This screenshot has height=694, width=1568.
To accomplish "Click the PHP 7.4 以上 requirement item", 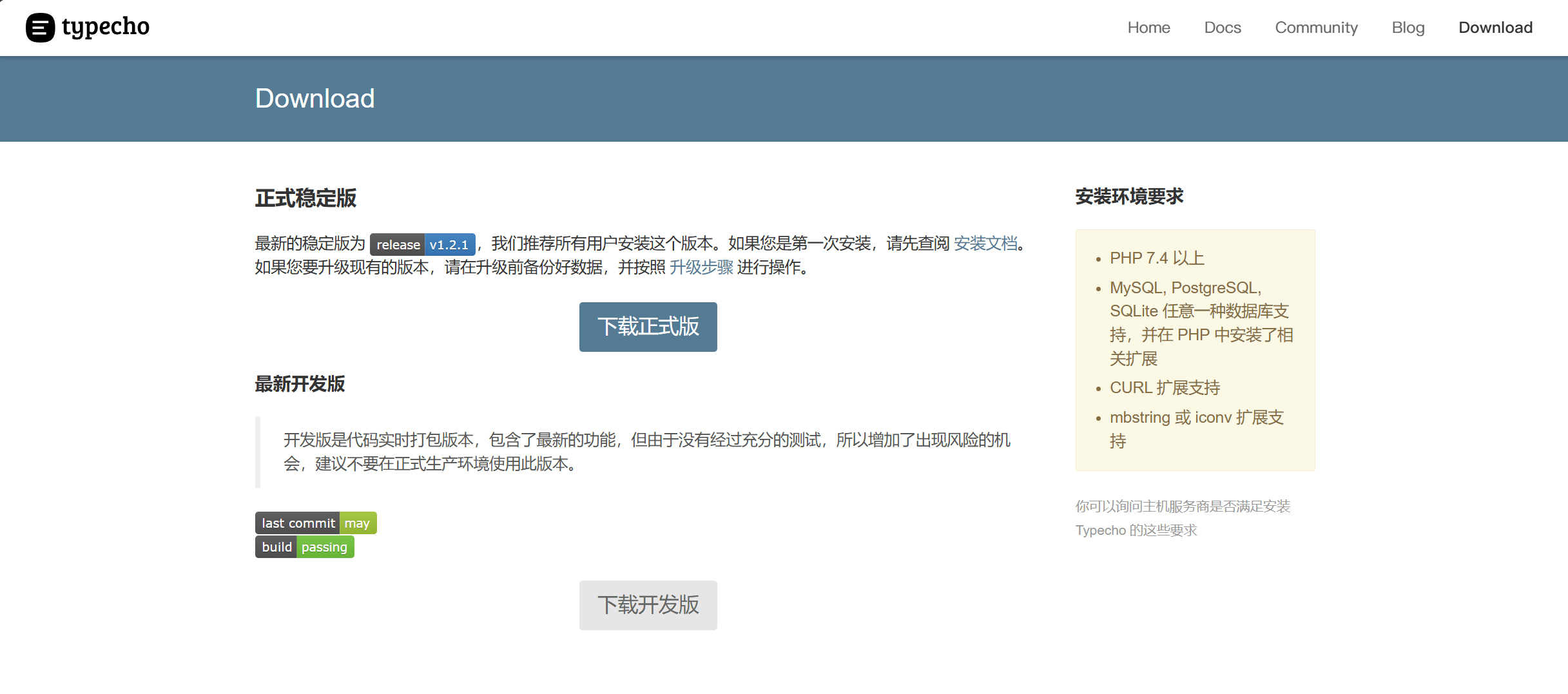I will (x=1156, y=258).
